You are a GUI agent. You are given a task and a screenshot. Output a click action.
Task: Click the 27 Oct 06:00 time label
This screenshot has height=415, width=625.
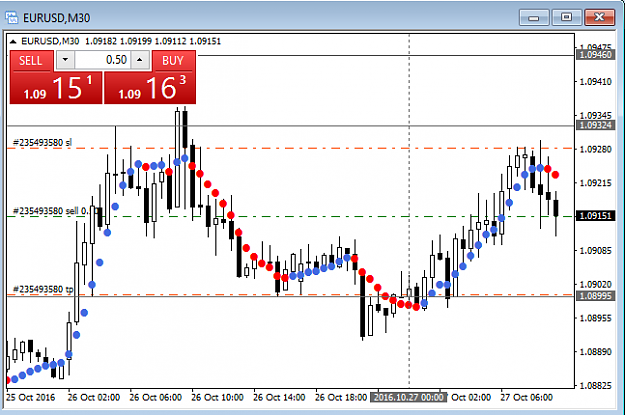526,397
